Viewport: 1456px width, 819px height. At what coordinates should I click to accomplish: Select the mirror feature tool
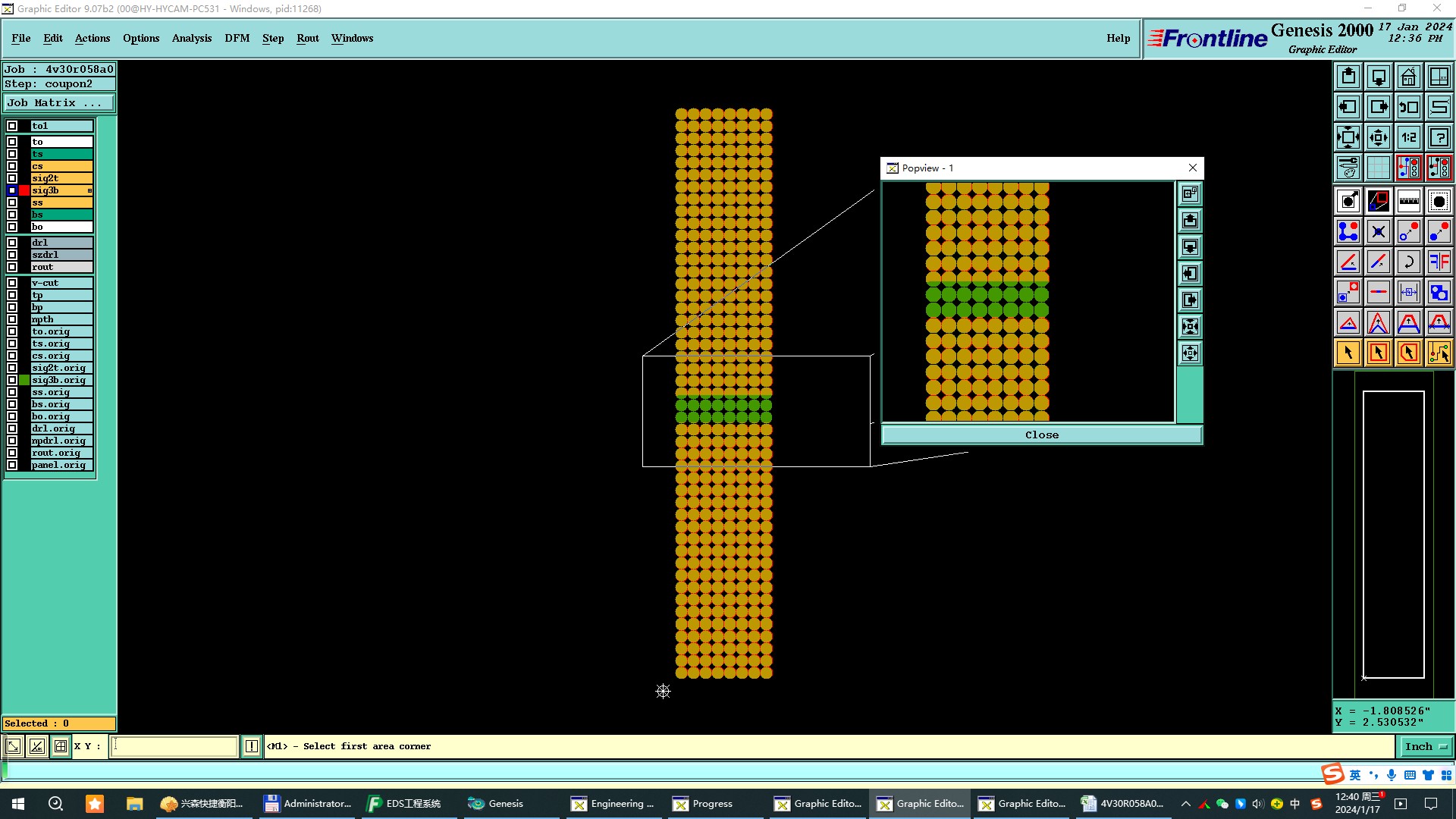1439,262
